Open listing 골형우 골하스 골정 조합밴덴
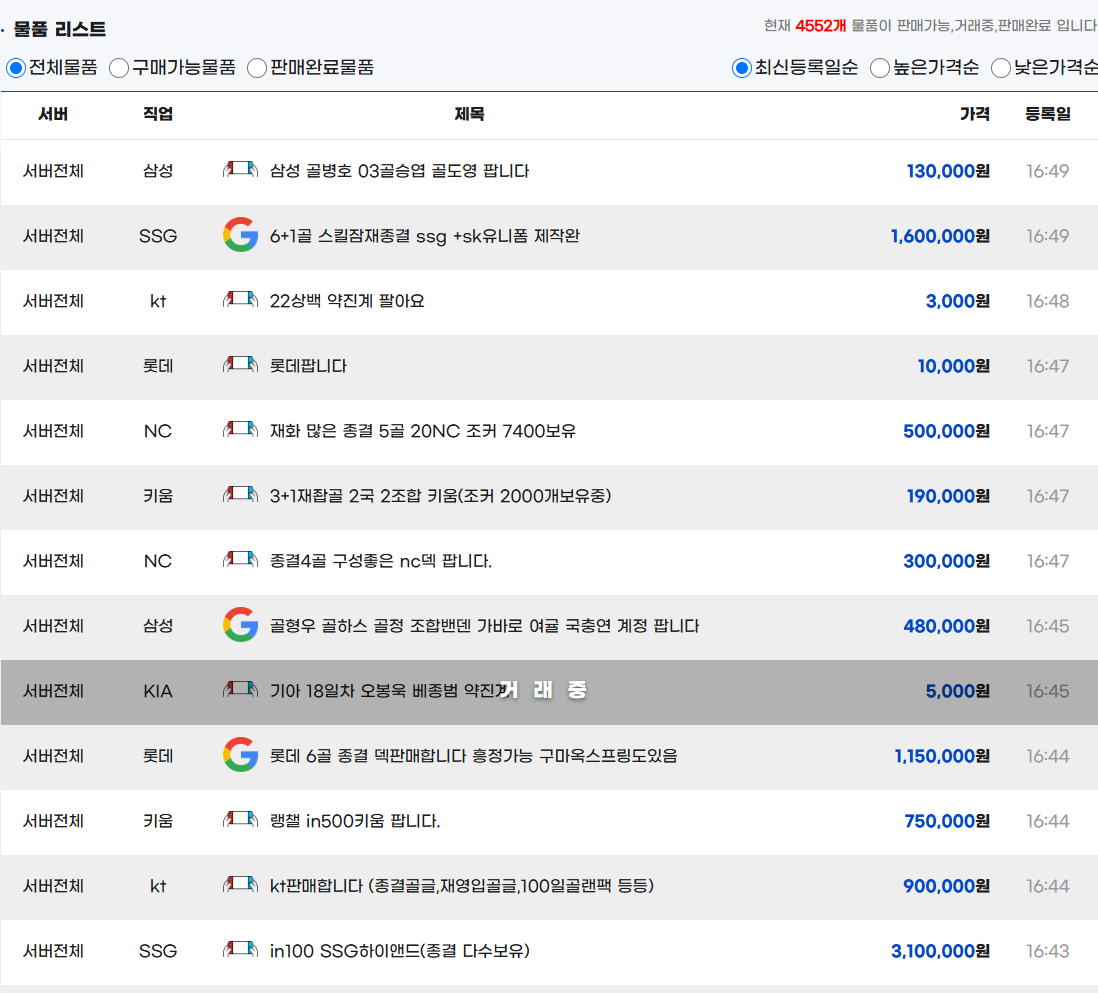The image size is (1098, 993). 484,626
